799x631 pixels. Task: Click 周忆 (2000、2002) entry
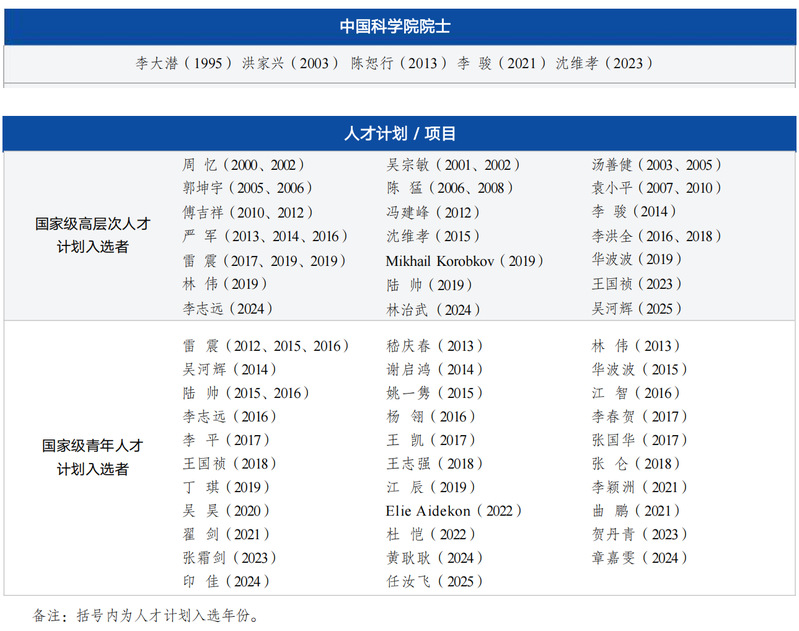click(243, 165)
